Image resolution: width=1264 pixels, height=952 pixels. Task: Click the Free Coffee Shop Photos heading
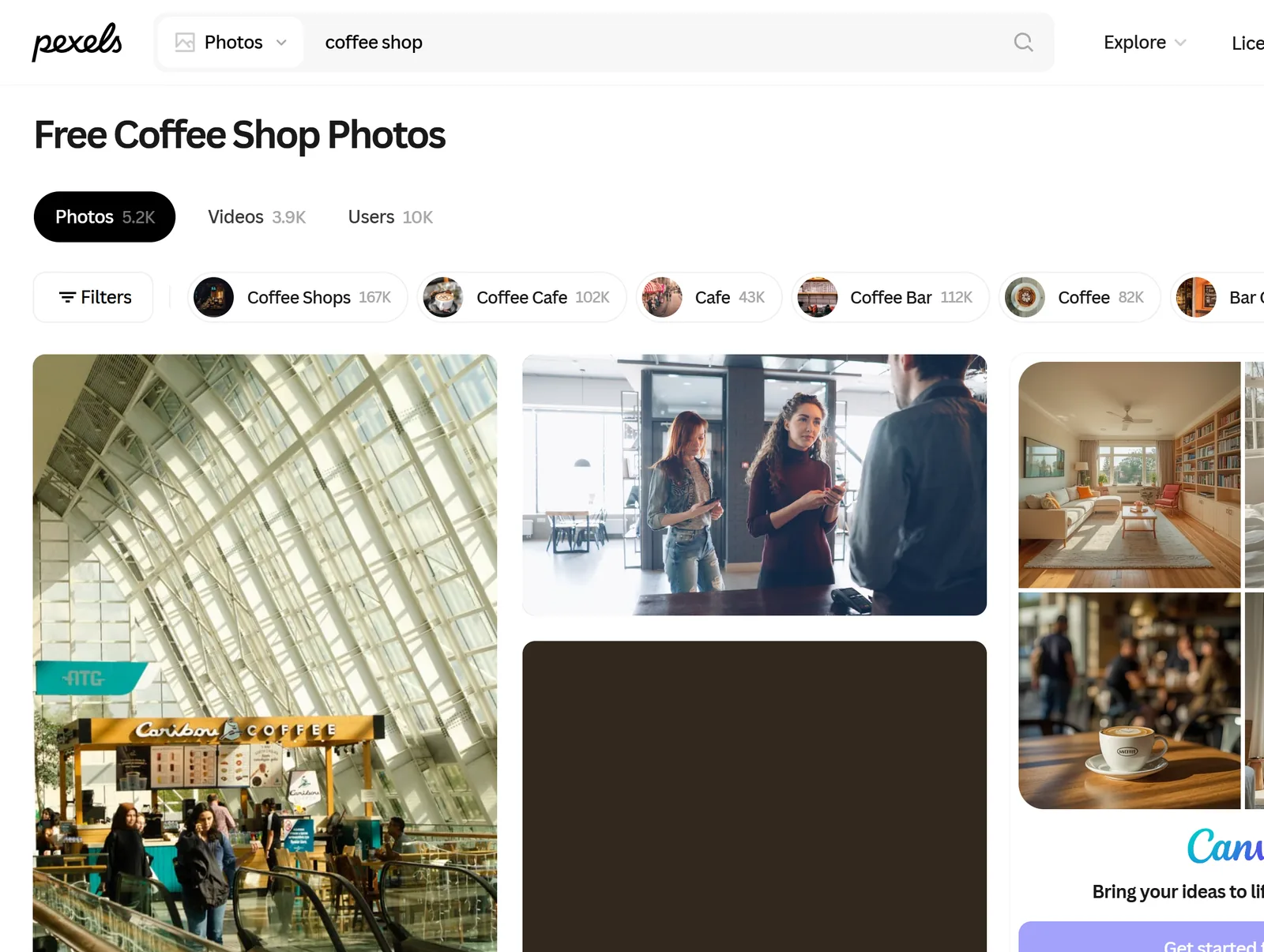pyautogui.click(x=239, y=134)
